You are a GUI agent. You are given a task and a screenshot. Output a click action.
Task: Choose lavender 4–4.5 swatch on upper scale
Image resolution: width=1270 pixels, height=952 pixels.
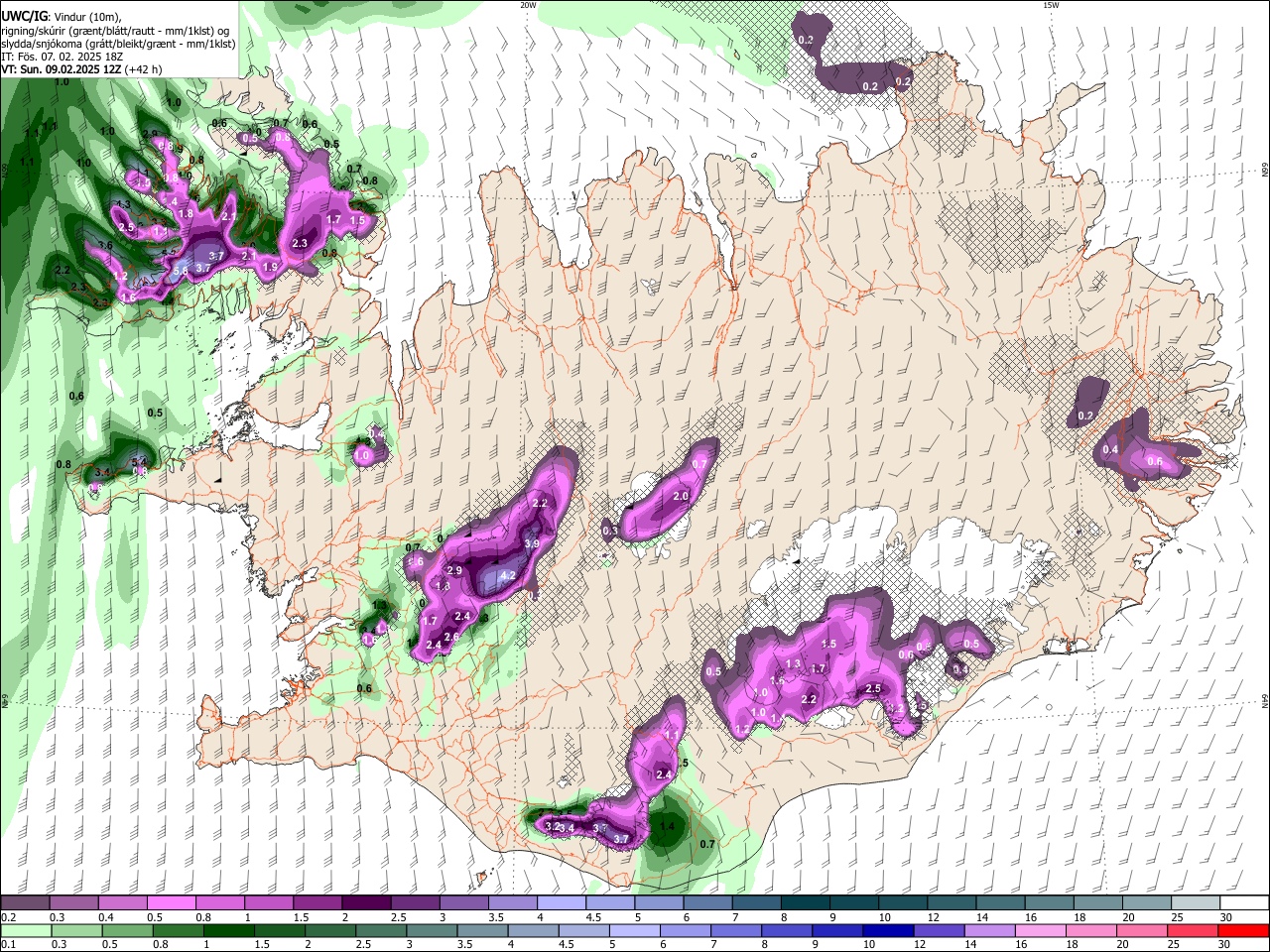coord(561,902)
